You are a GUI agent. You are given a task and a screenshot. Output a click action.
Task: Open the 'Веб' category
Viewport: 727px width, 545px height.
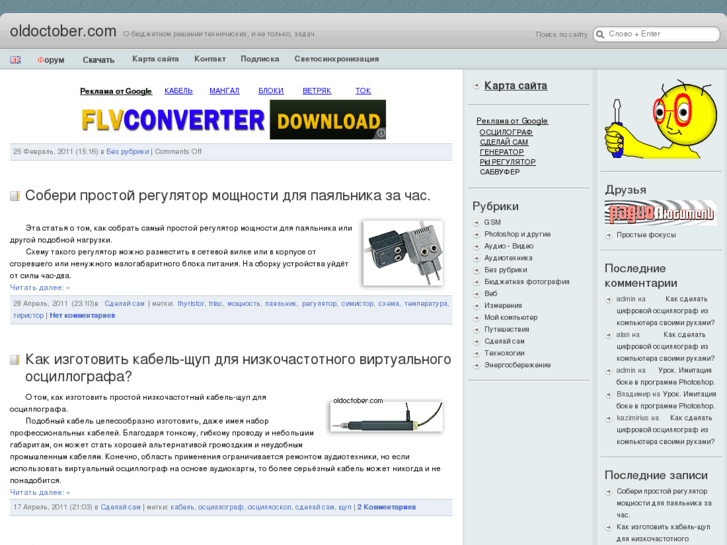[x=491, y=294]
